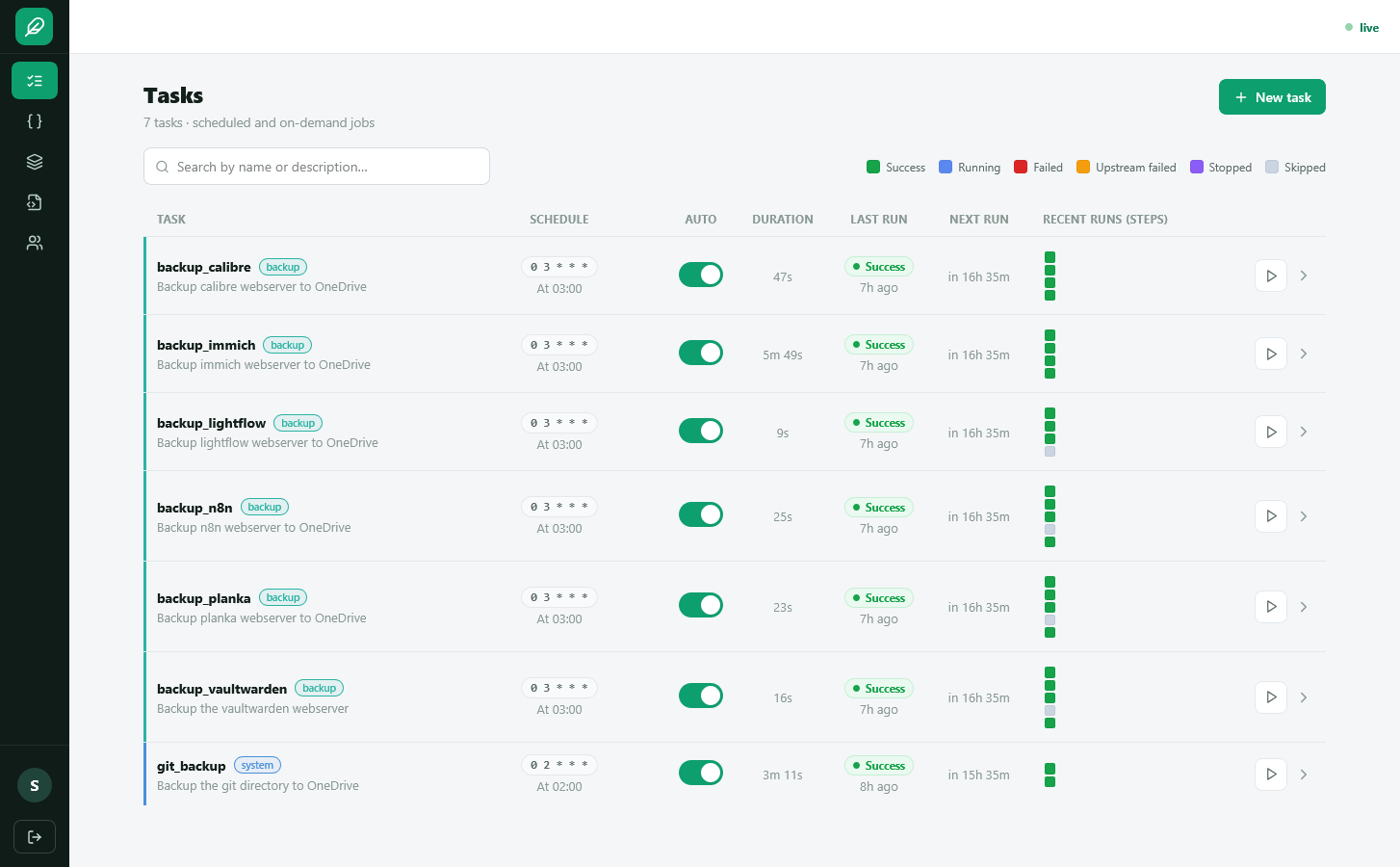Open the stacked layers sidebar icon
The image size is (1400, 867).
tap(35, 162)
